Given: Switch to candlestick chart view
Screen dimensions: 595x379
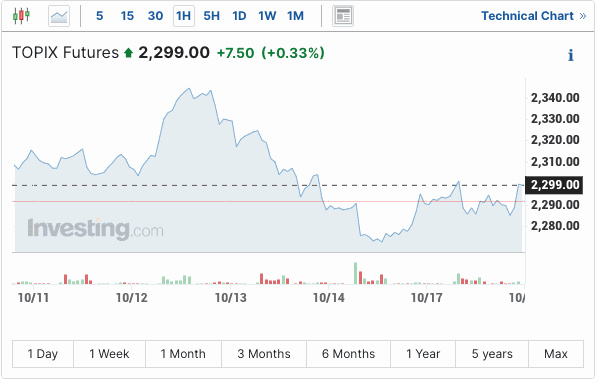Looking at the screenshot, I should click(x=21, y=16).
